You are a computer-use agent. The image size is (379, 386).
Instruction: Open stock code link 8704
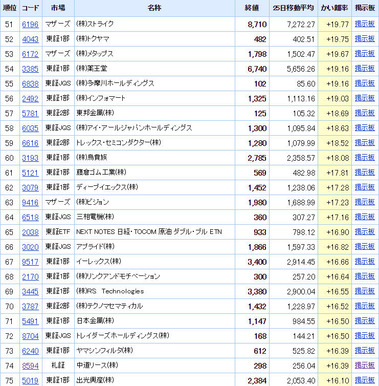click(x=30, y=336)
